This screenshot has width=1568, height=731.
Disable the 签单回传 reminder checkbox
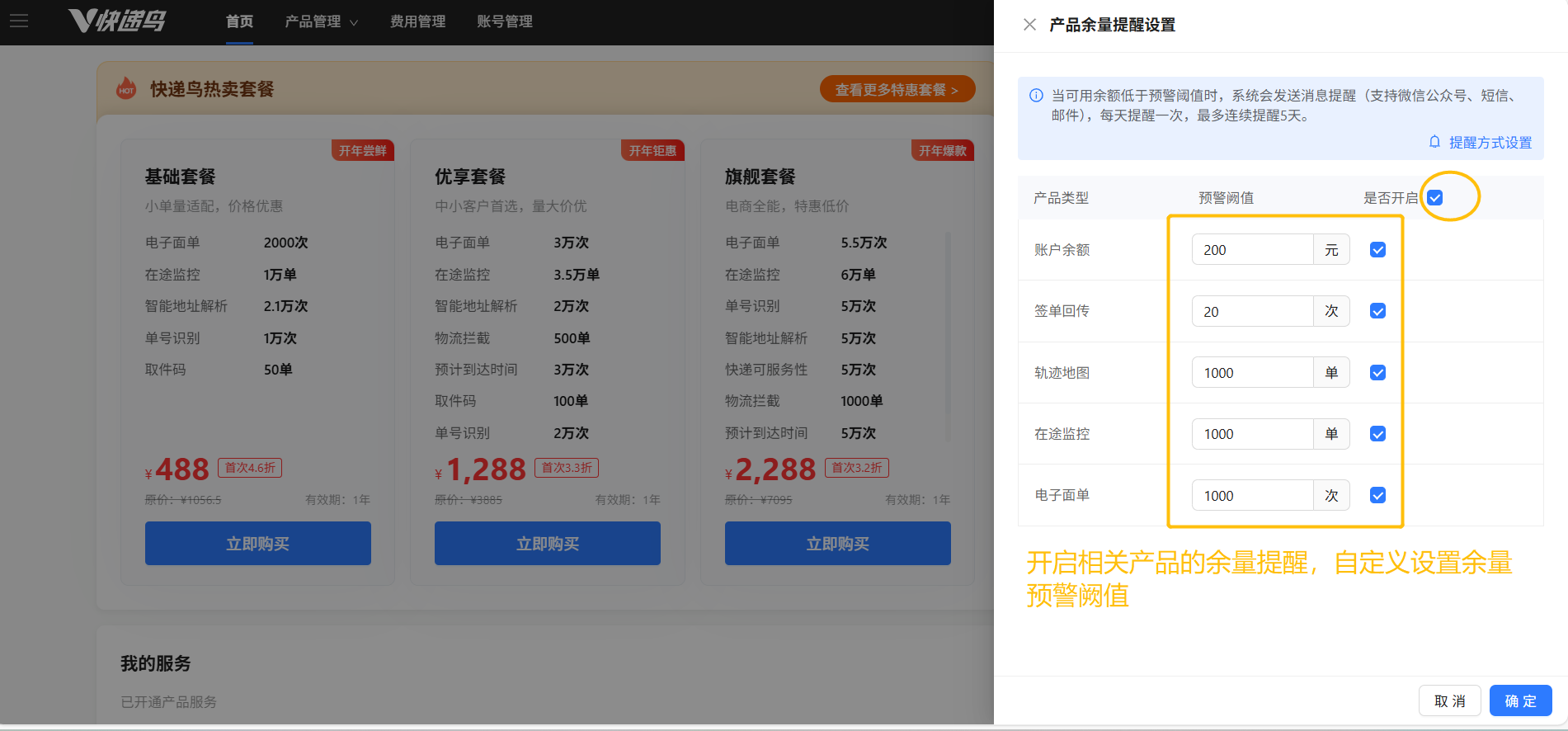point(1377,311)
